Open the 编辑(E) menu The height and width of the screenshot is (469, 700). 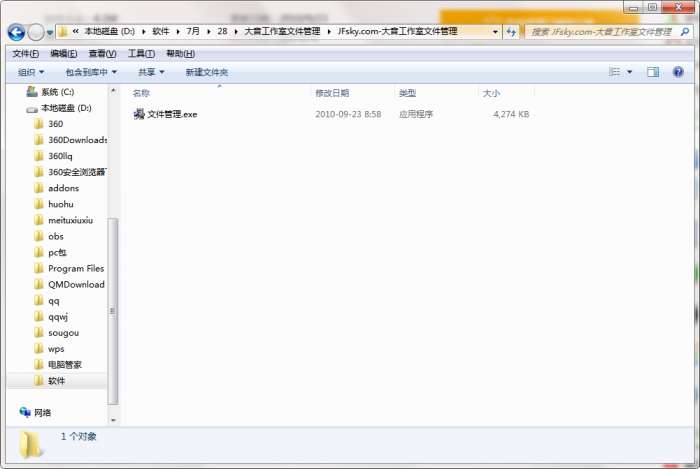64,54
